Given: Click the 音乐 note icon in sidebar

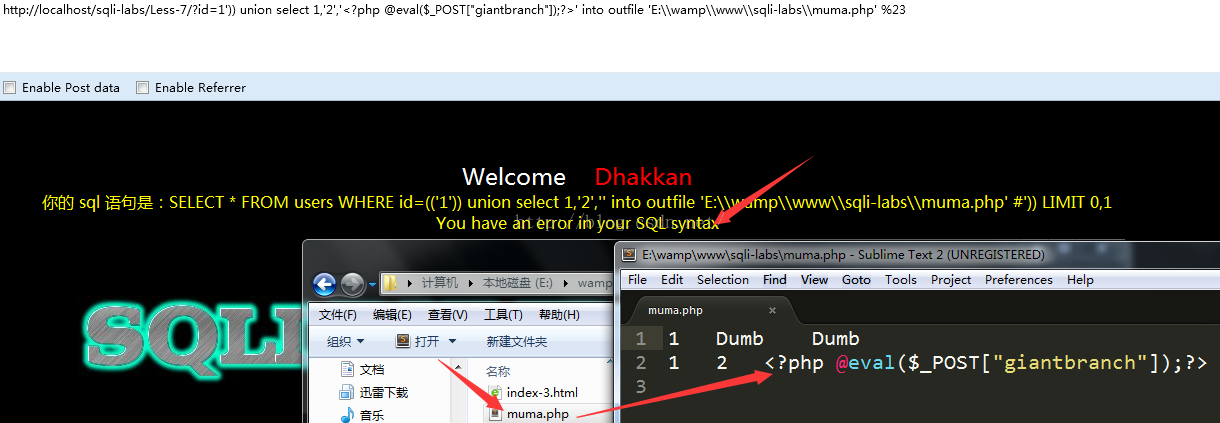Looking at the screenshot, I should (x=347, y=415).
